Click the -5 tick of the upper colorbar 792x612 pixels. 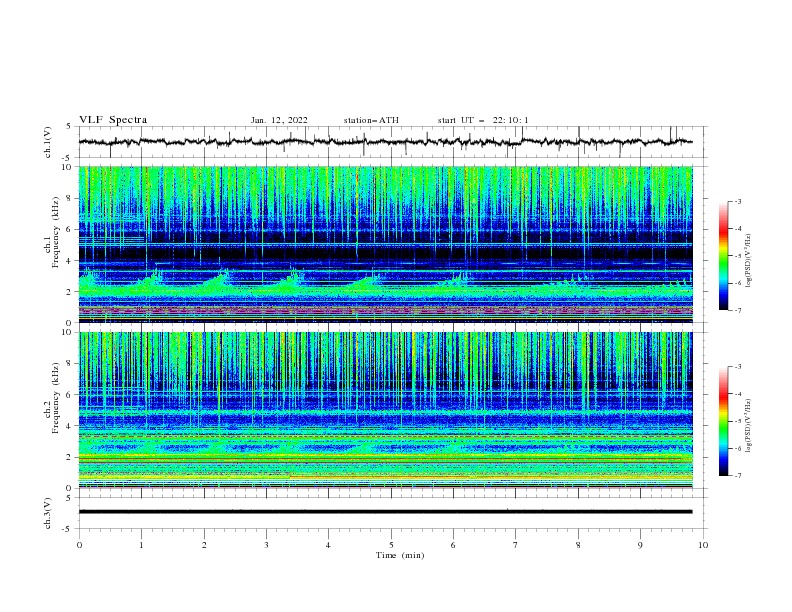click(737, 256)
